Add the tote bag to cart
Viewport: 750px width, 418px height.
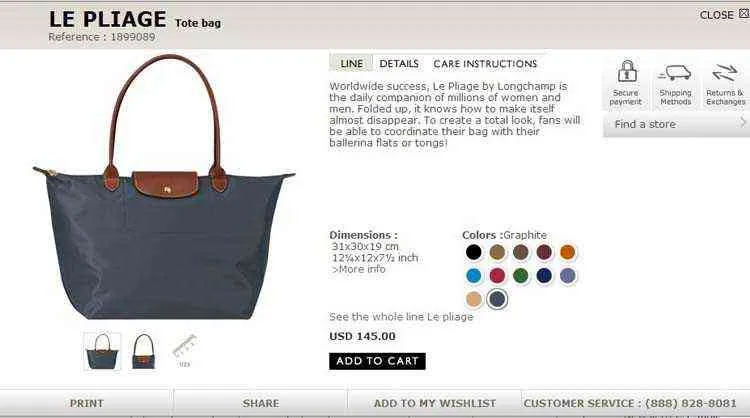pos(377,361)
